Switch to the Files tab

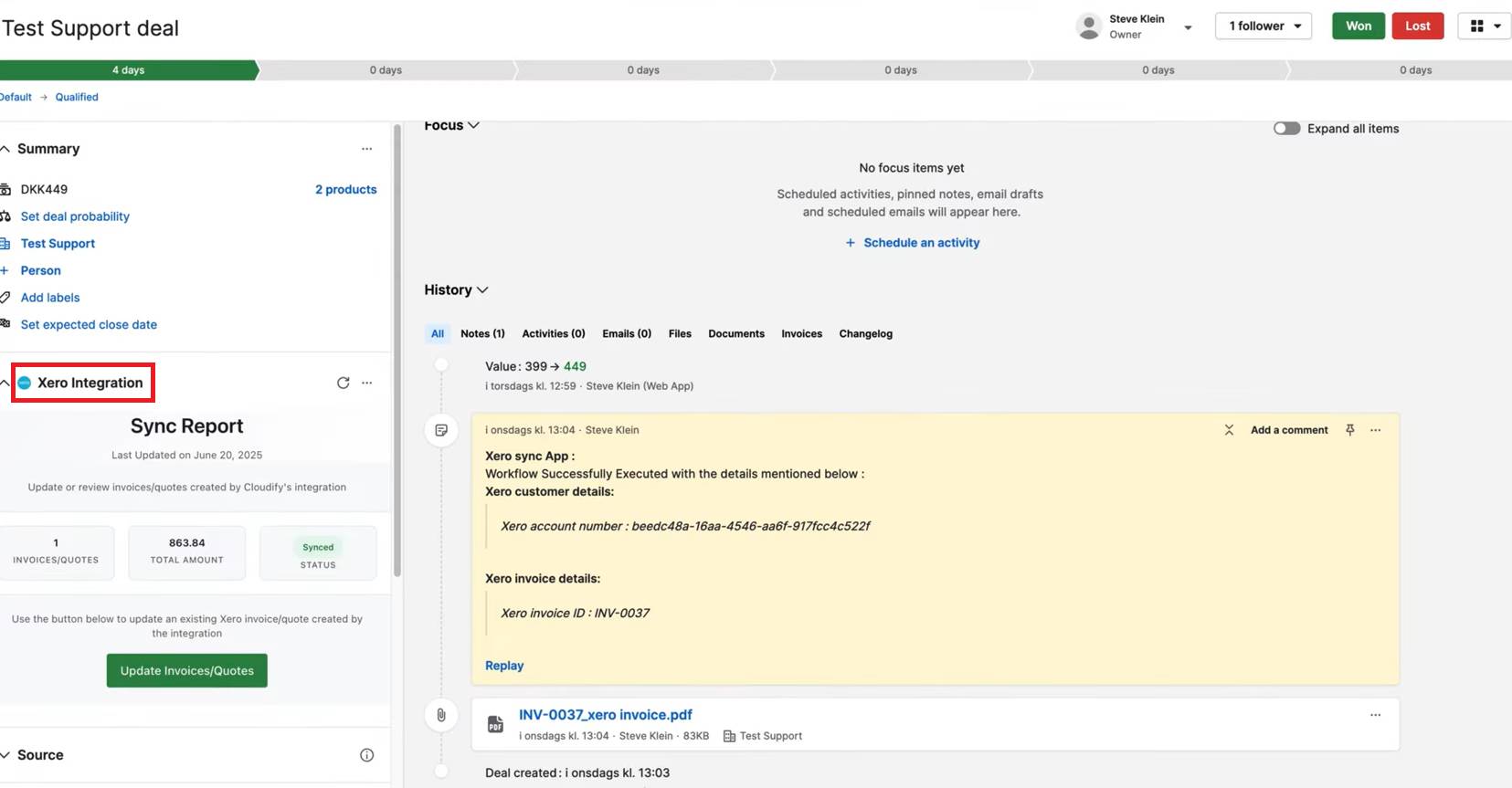click(680, 334)
